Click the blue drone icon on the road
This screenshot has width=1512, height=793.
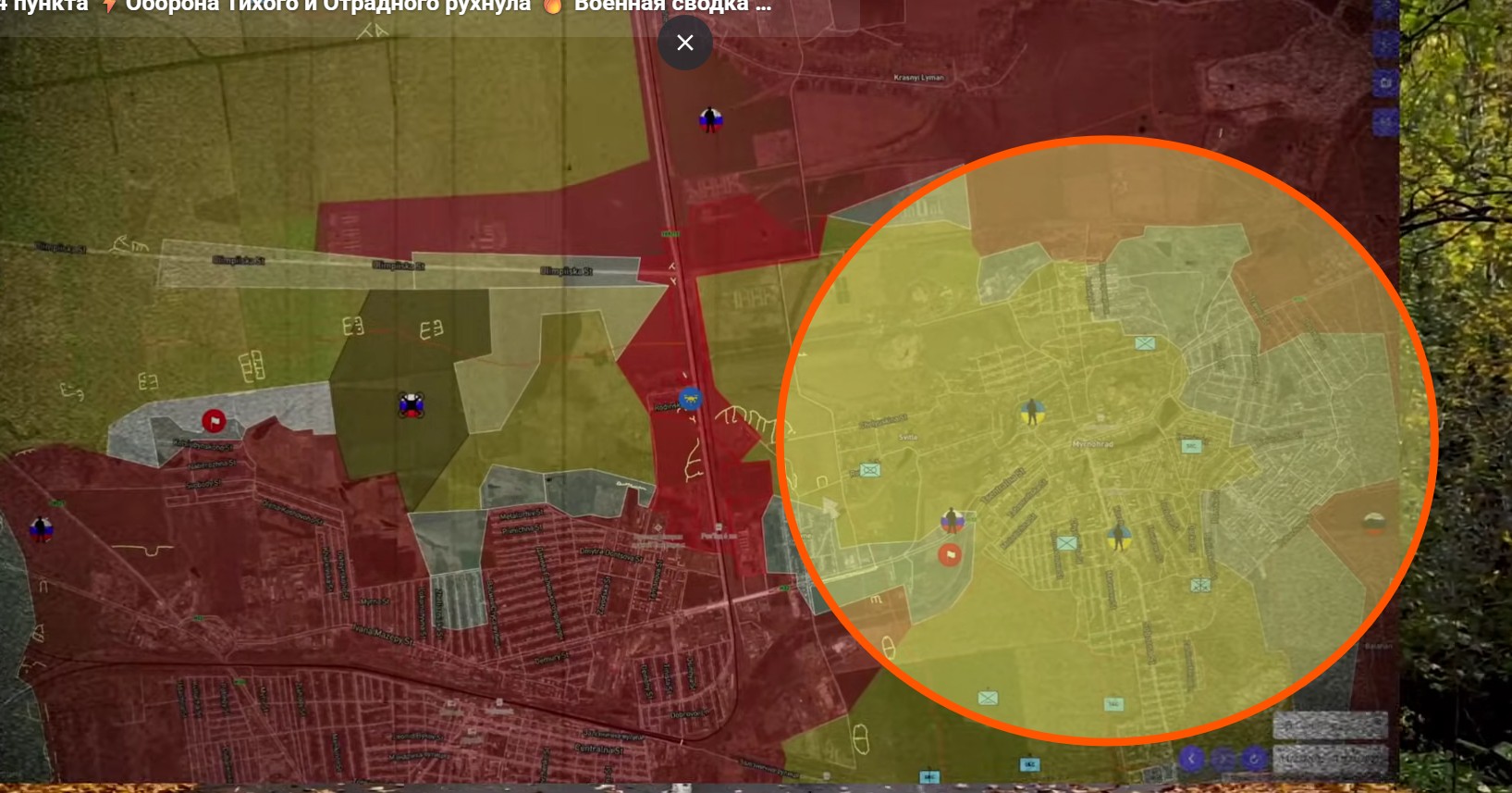point(689,399)
